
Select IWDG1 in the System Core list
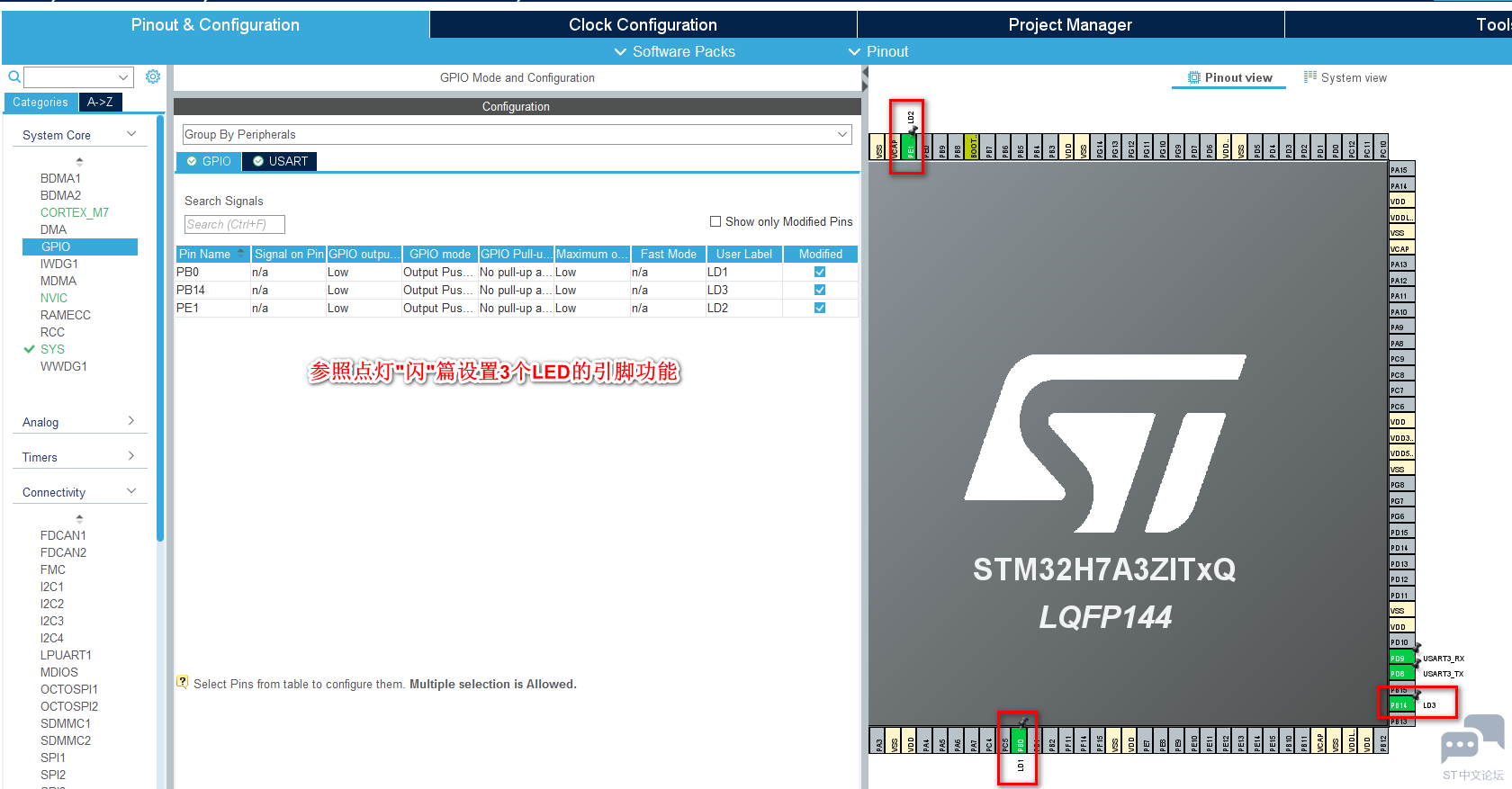click(59, 264)
